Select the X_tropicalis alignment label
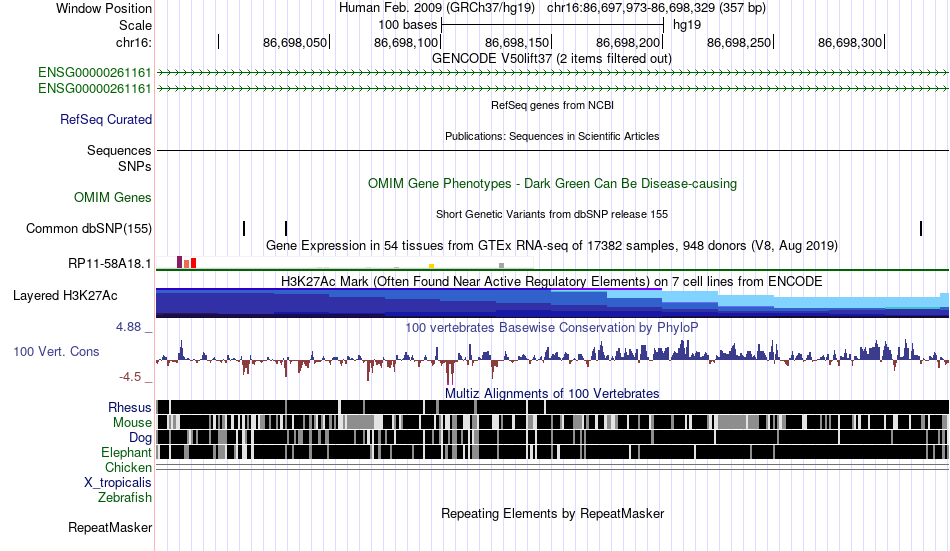 [118, 483]
